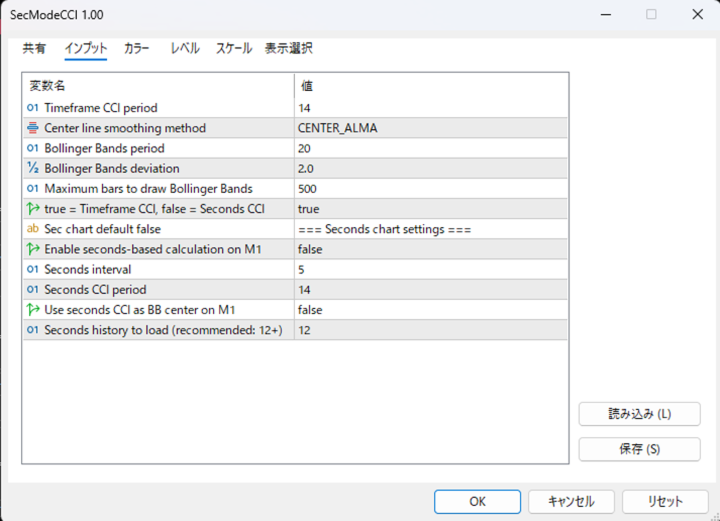The height and width of the screenshot is (521, 720).
Task: Click the 保存 (S) button
Action: 640,449
